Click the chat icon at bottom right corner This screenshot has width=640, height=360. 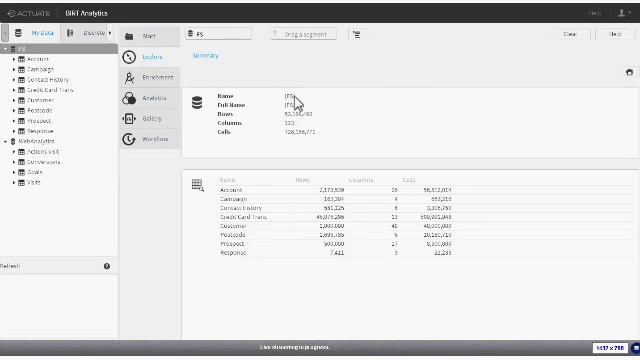pyautogui.click(x=636, y=348)
